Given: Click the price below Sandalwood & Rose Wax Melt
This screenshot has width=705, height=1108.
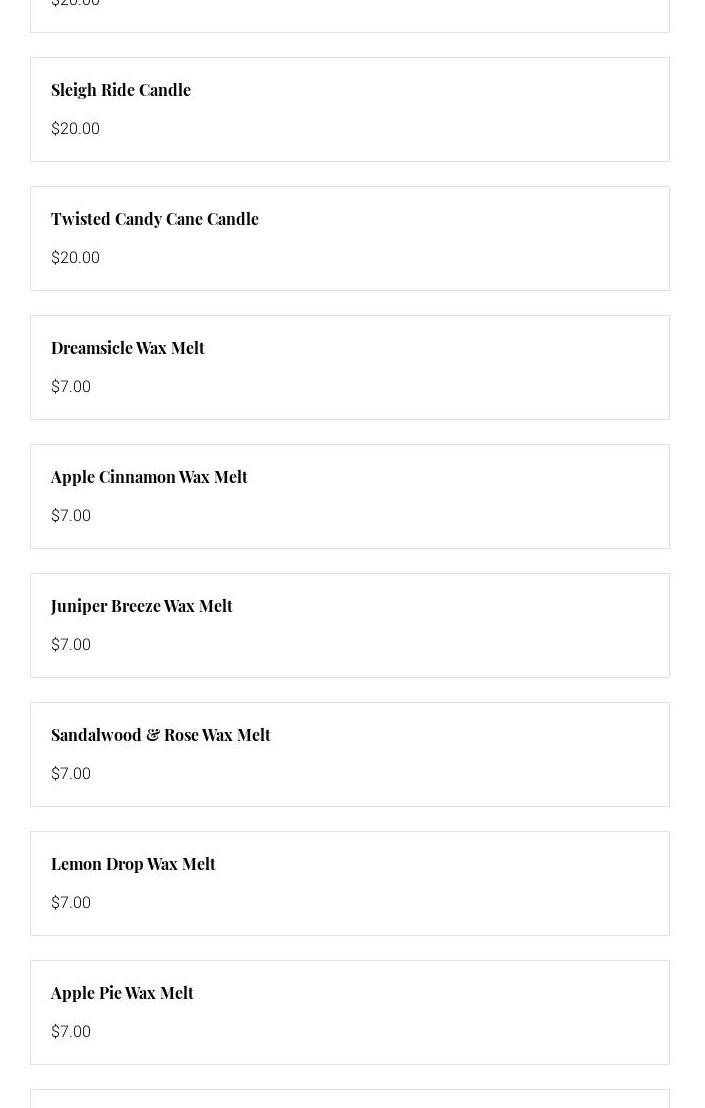Looking at the screenshot, I should pos(71,774).
